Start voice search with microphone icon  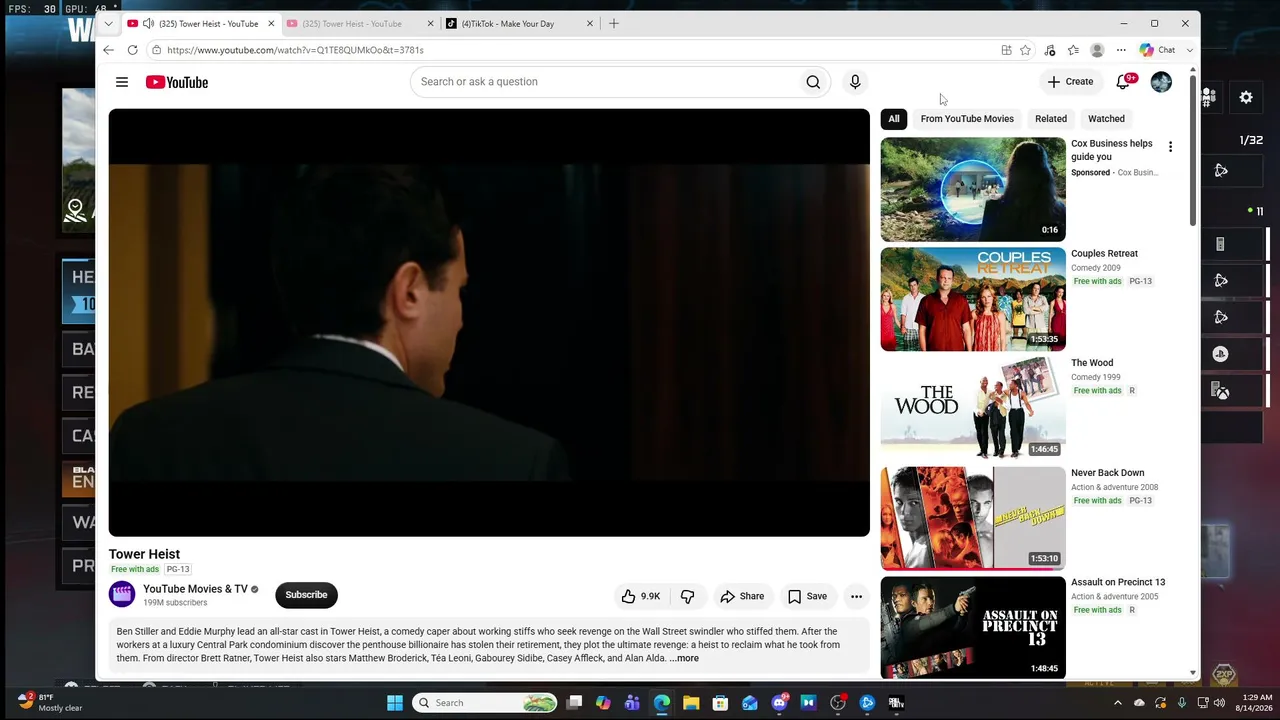855,82
